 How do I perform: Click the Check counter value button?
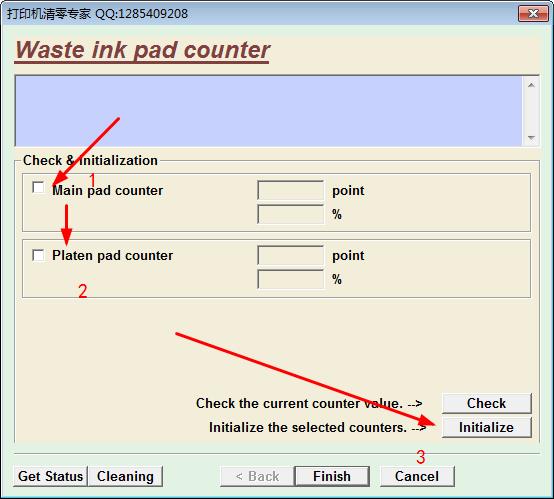click(x=487, y=403)
